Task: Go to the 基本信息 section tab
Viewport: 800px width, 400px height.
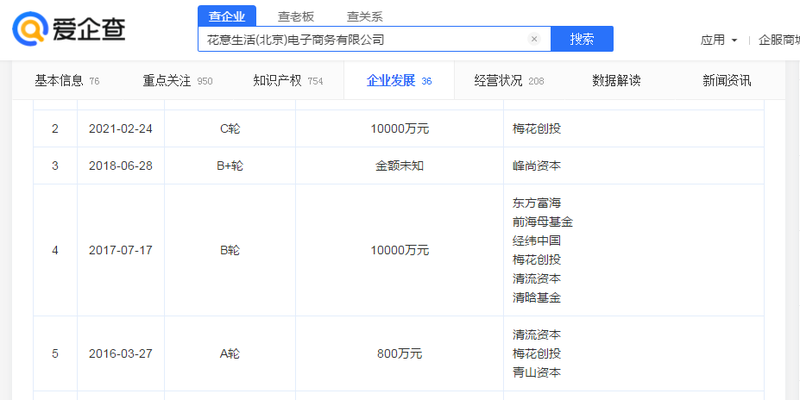Action: pyautogui.click(x=60, y=81)
